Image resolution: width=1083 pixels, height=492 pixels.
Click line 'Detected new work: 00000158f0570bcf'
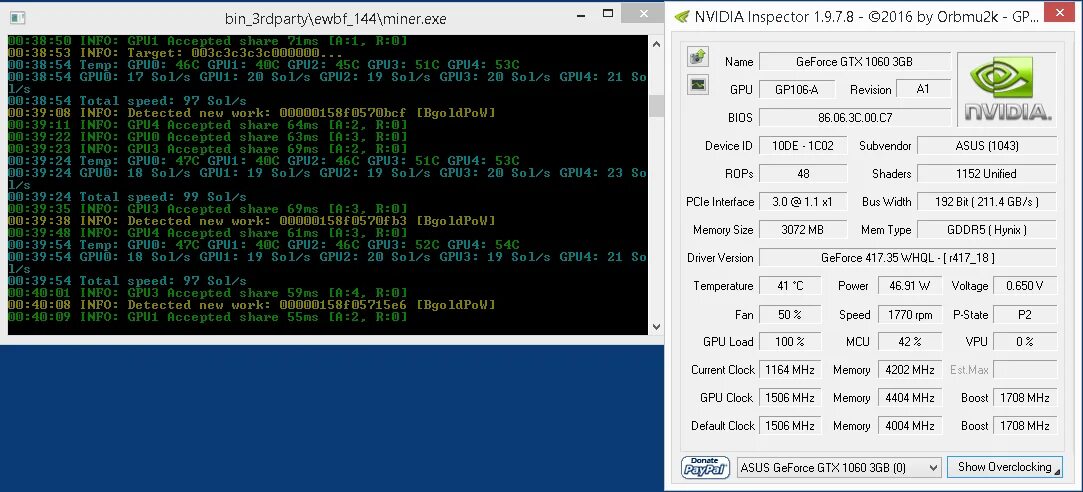pyautogui.click(x=251, y=113)
